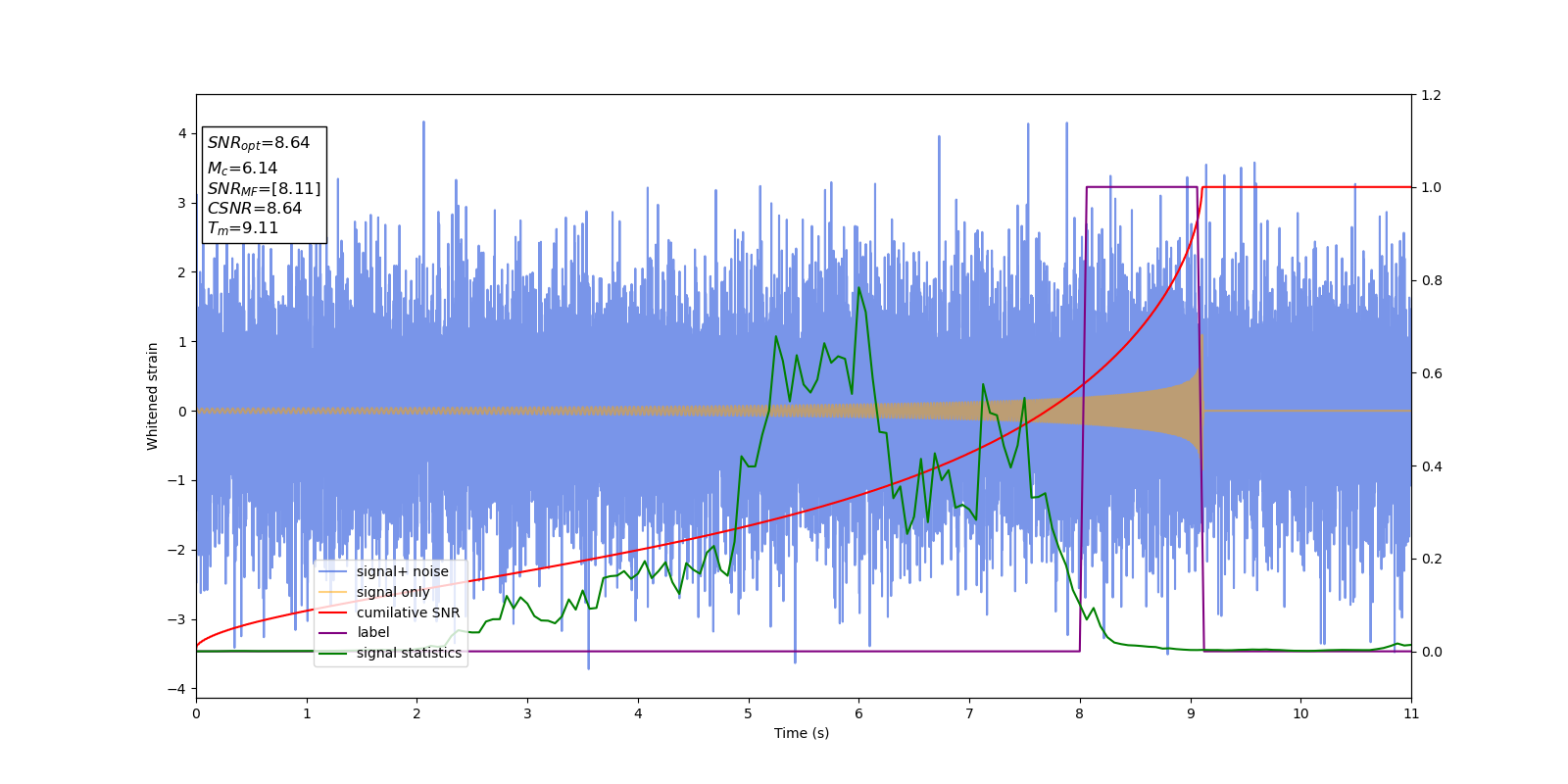Click the purple label plateau top line
This screenshot has height=784, width=1568.
click(x=1142, y=187)
